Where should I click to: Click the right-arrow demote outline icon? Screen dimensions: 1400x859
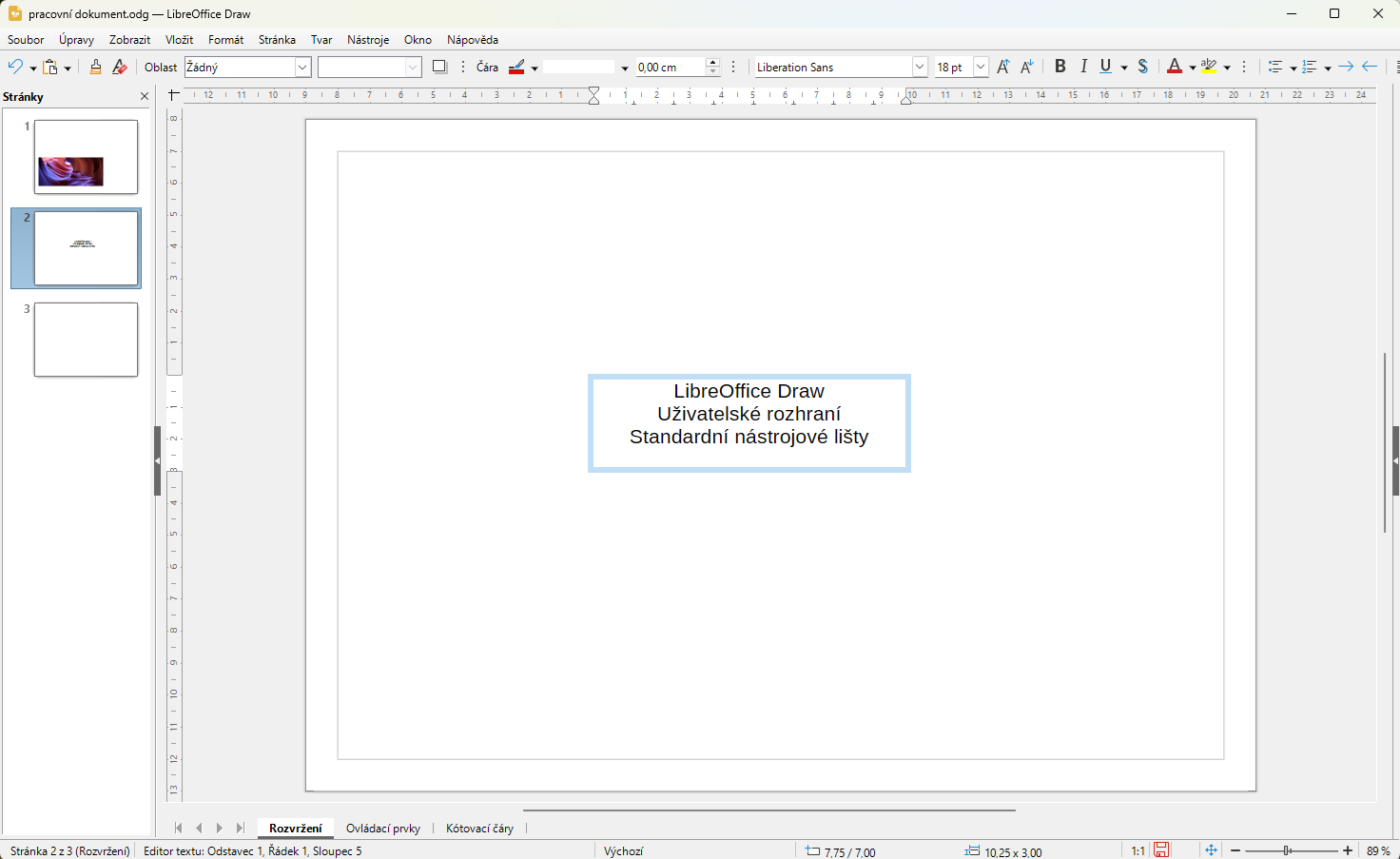(x=1346, y=67)
